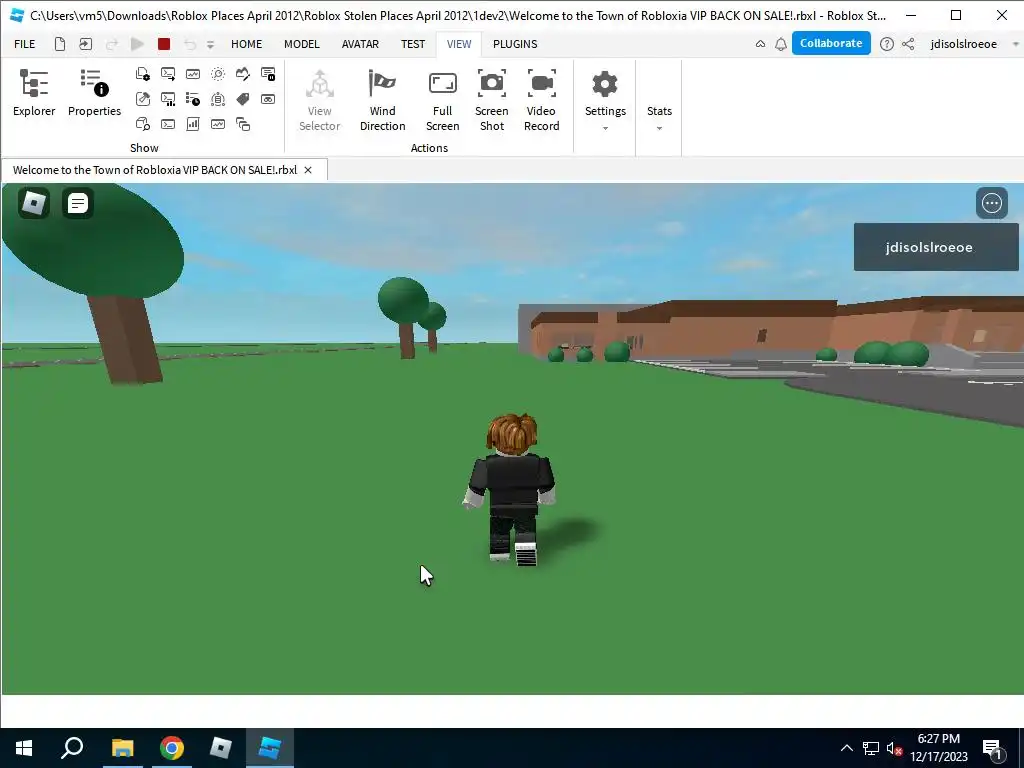Take a Screen Shot
The height and width of the screenshot is (768, 1024).
click(492, 101)
